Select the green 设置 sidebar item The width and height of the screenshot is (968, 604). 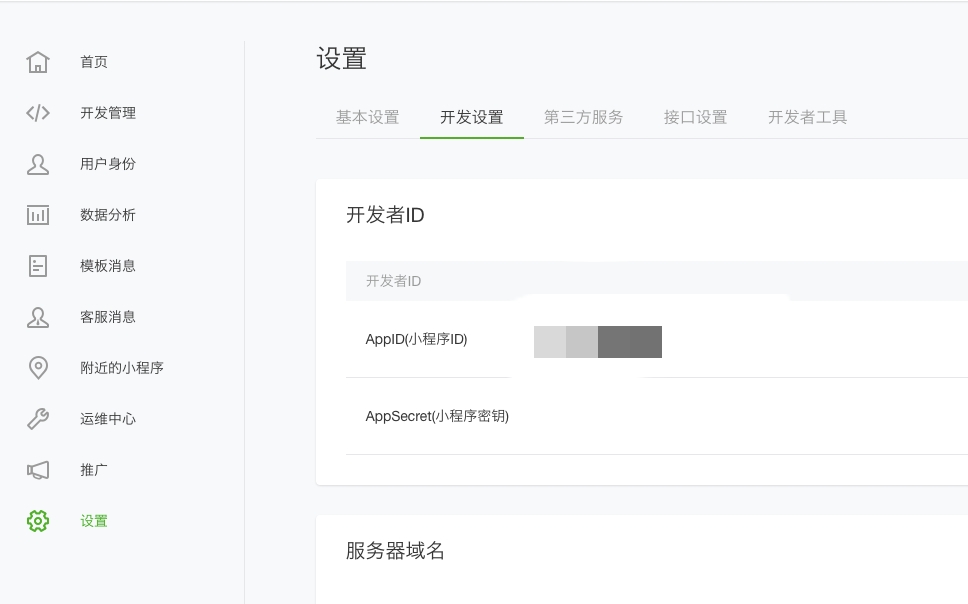pos(94,521)
